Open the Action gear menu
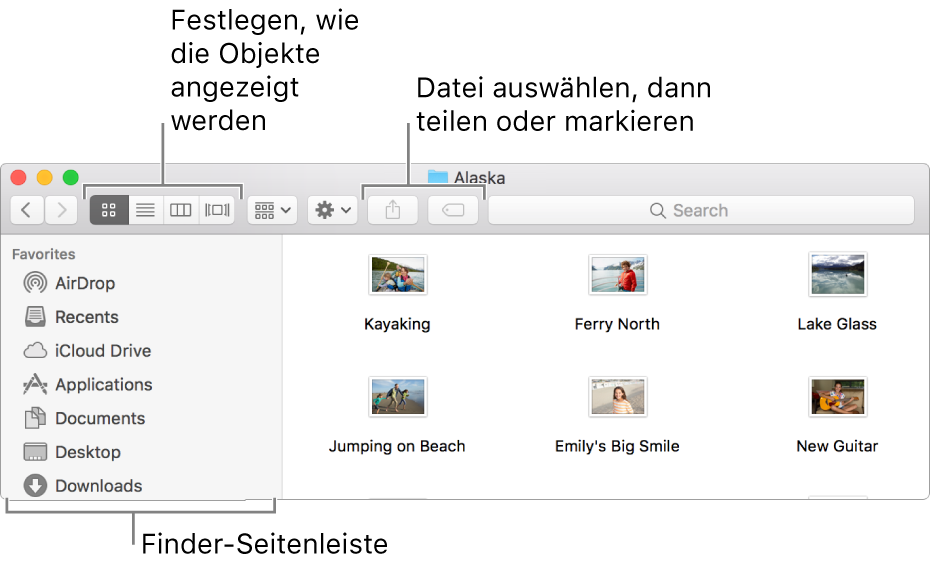Image resolution: width=931 pixels, height=569 pixels. (x=332, y=210)
